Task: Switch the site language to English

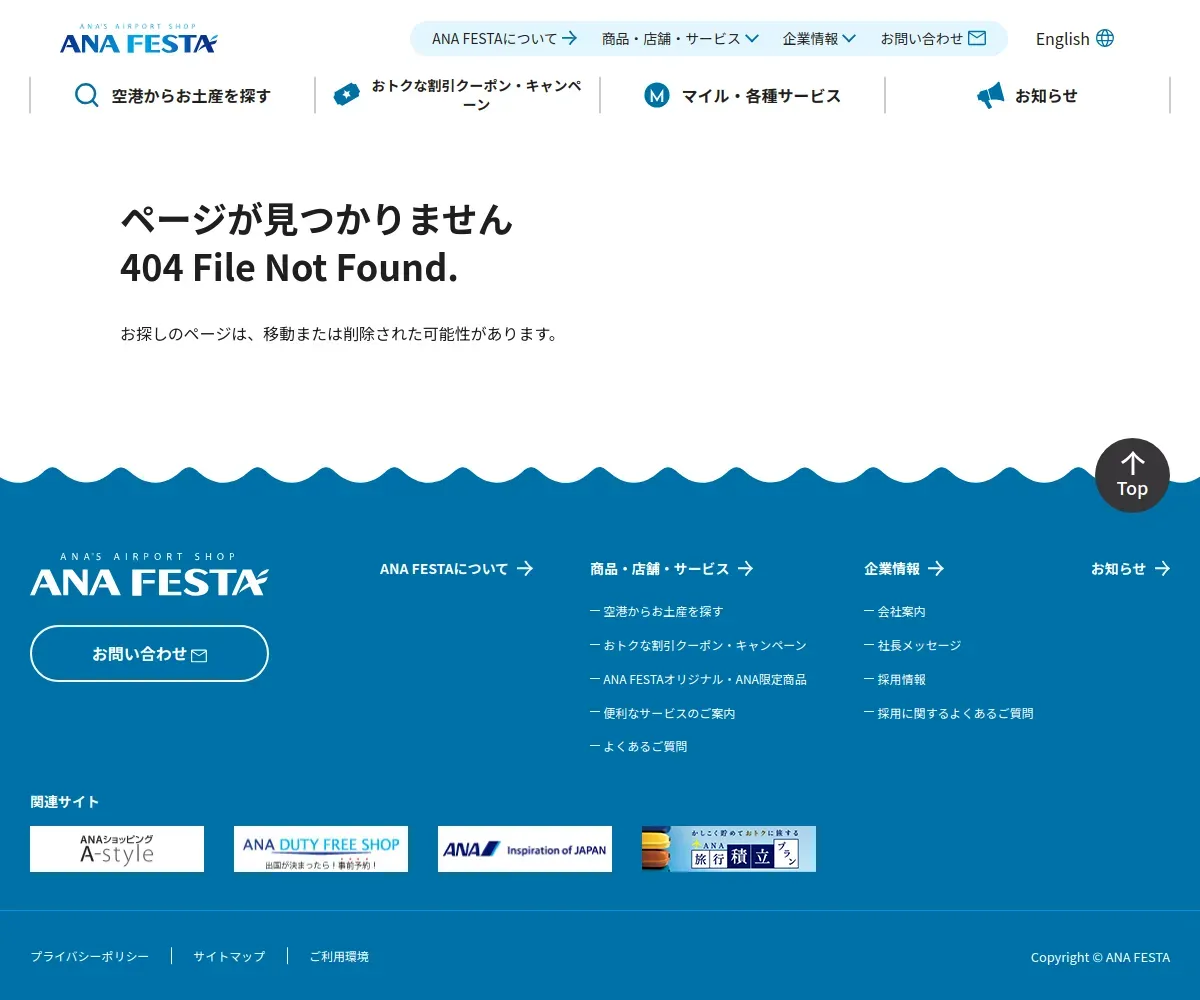Action: [x=1074, y=38]
